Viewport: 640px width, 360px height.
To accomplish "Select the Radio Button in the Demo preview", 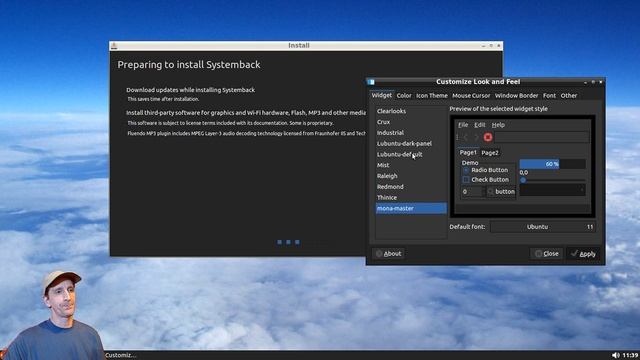I will (486, 170).
